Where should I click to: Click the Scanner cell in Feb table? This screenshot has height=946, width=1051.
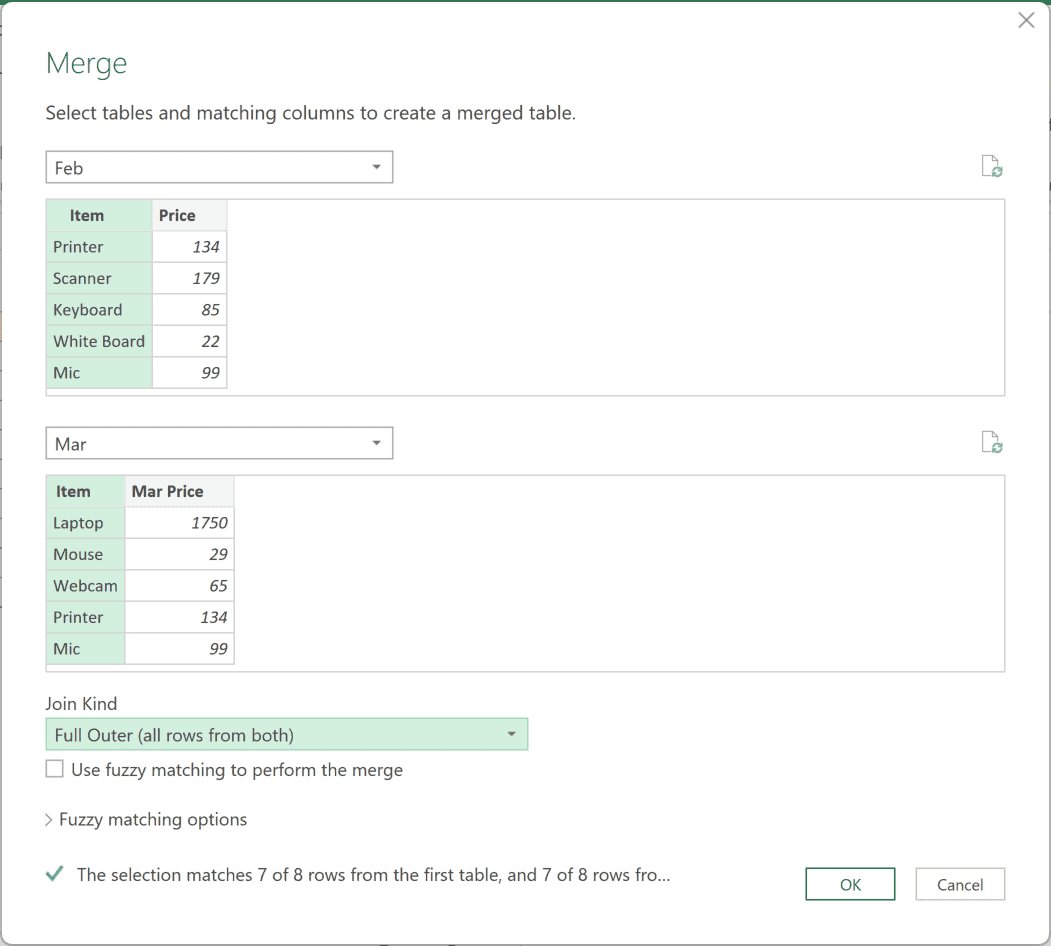(99, 278)
